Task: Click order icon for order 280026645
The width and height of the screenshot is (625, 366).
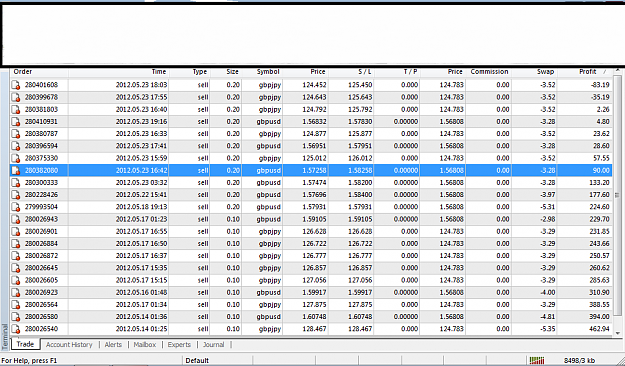Action: point(16,268)
